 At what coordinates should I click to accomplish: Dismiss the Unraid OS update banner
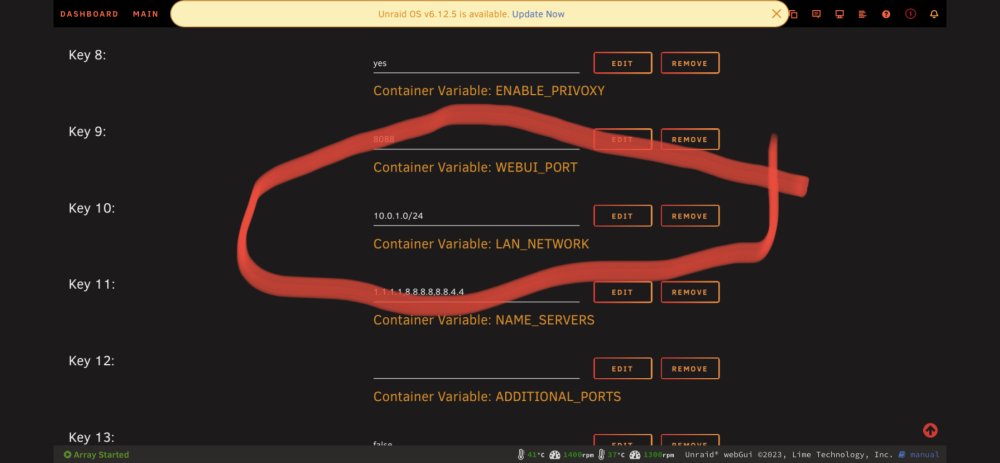776,13
